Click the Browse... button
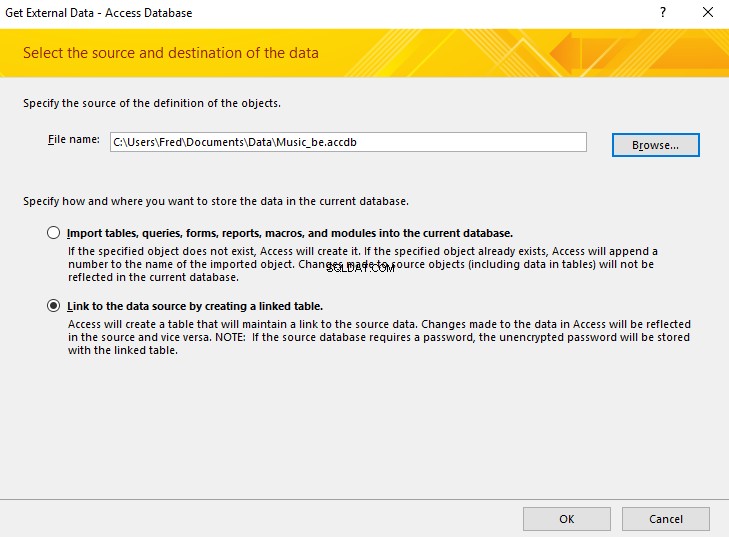The height and width of the screenshot is (537, 729). pyautogui.click(x=656, y=145)
